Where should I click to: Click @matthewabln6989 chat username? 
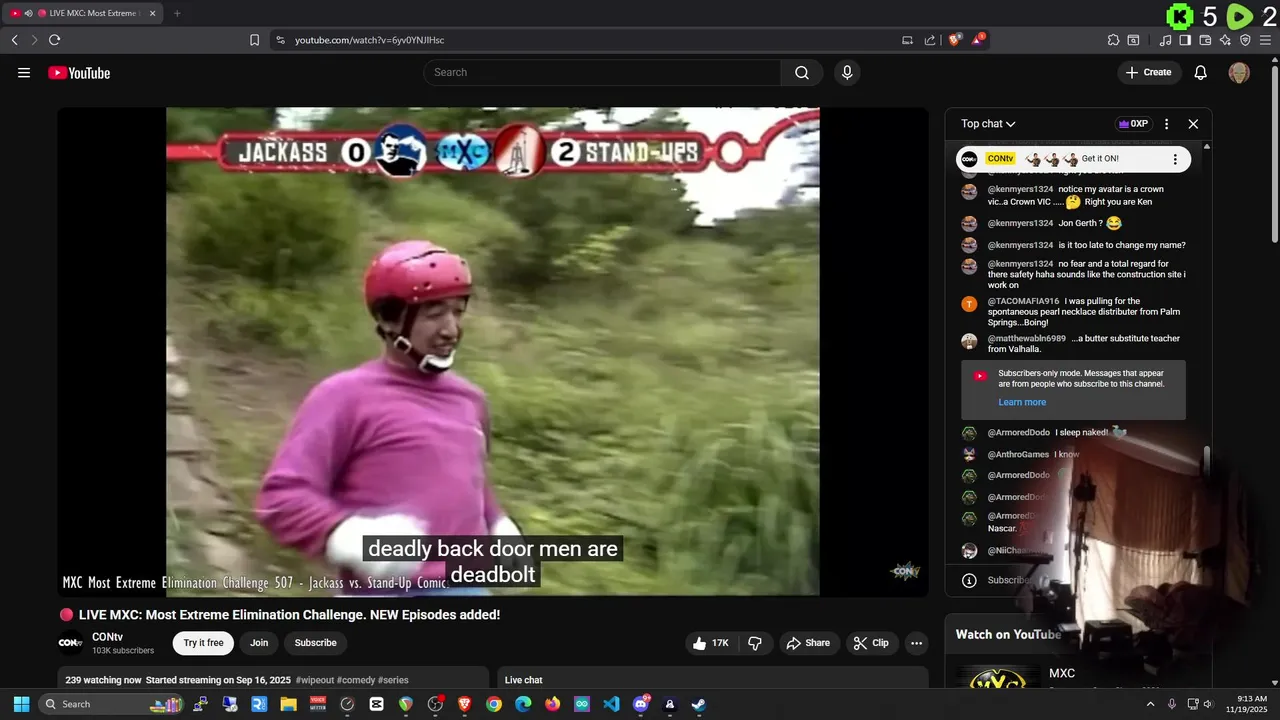tap(1027, 339)
